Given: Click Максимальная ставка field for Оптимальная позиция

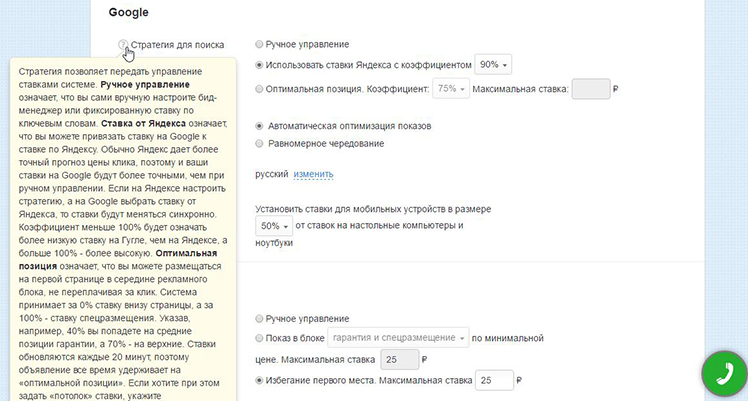Looking at the screenshot, I should 591,89.
